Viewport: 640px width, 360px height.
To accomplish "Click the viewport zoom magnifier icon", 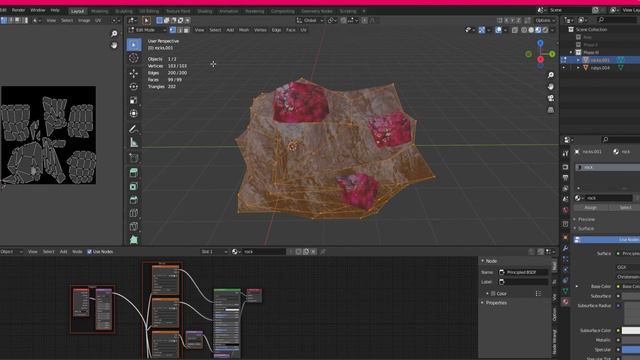I will coord(551,75).
